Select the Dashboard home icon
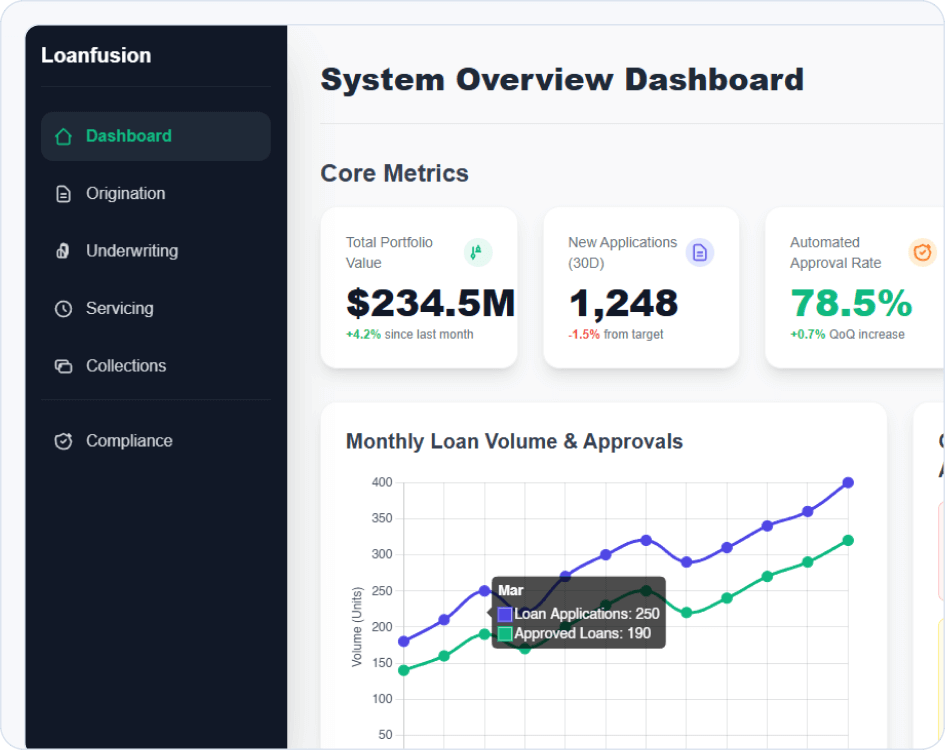945x750 pixels. click(62, 135)
